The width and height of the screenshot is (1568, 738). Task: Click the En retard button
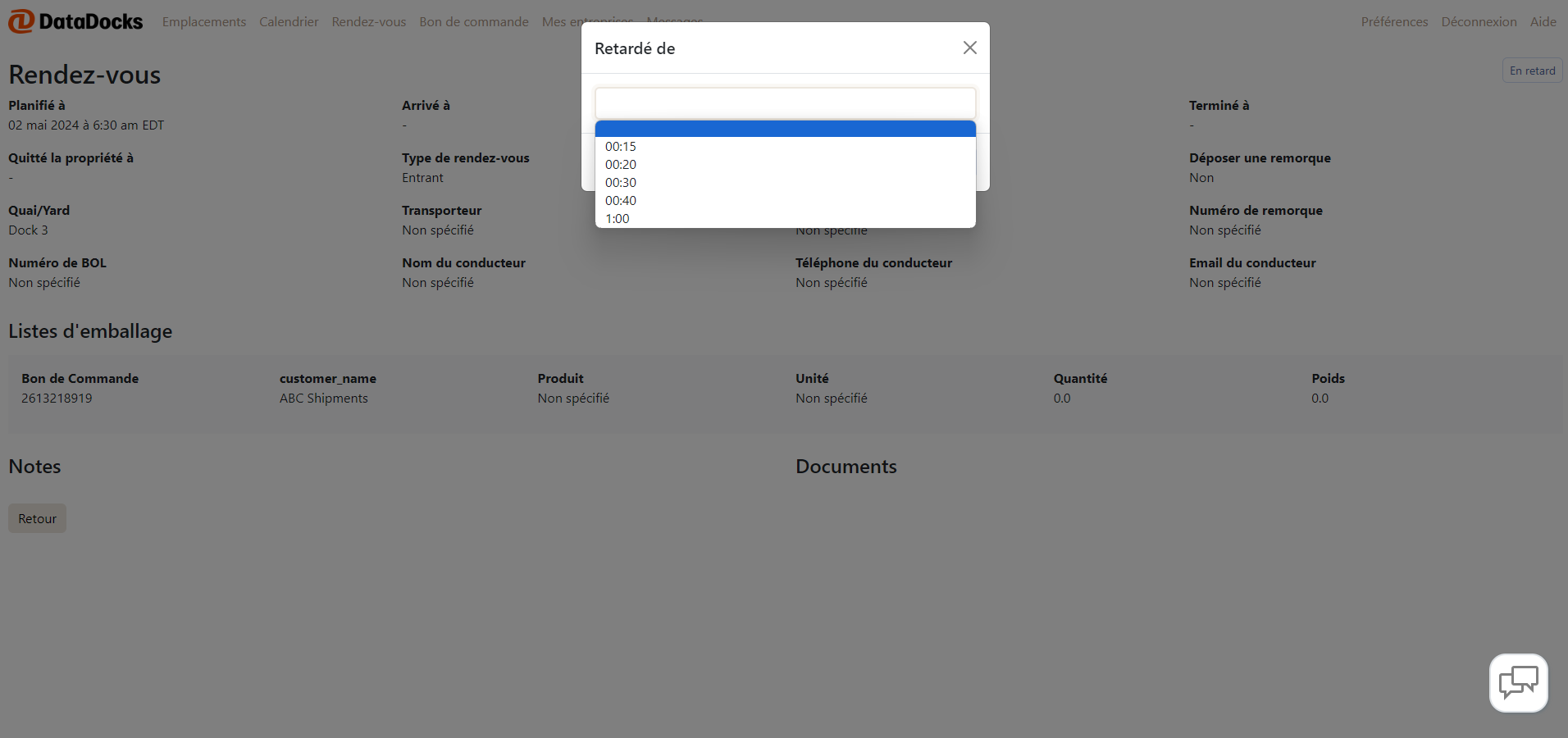coord(1532,71)
